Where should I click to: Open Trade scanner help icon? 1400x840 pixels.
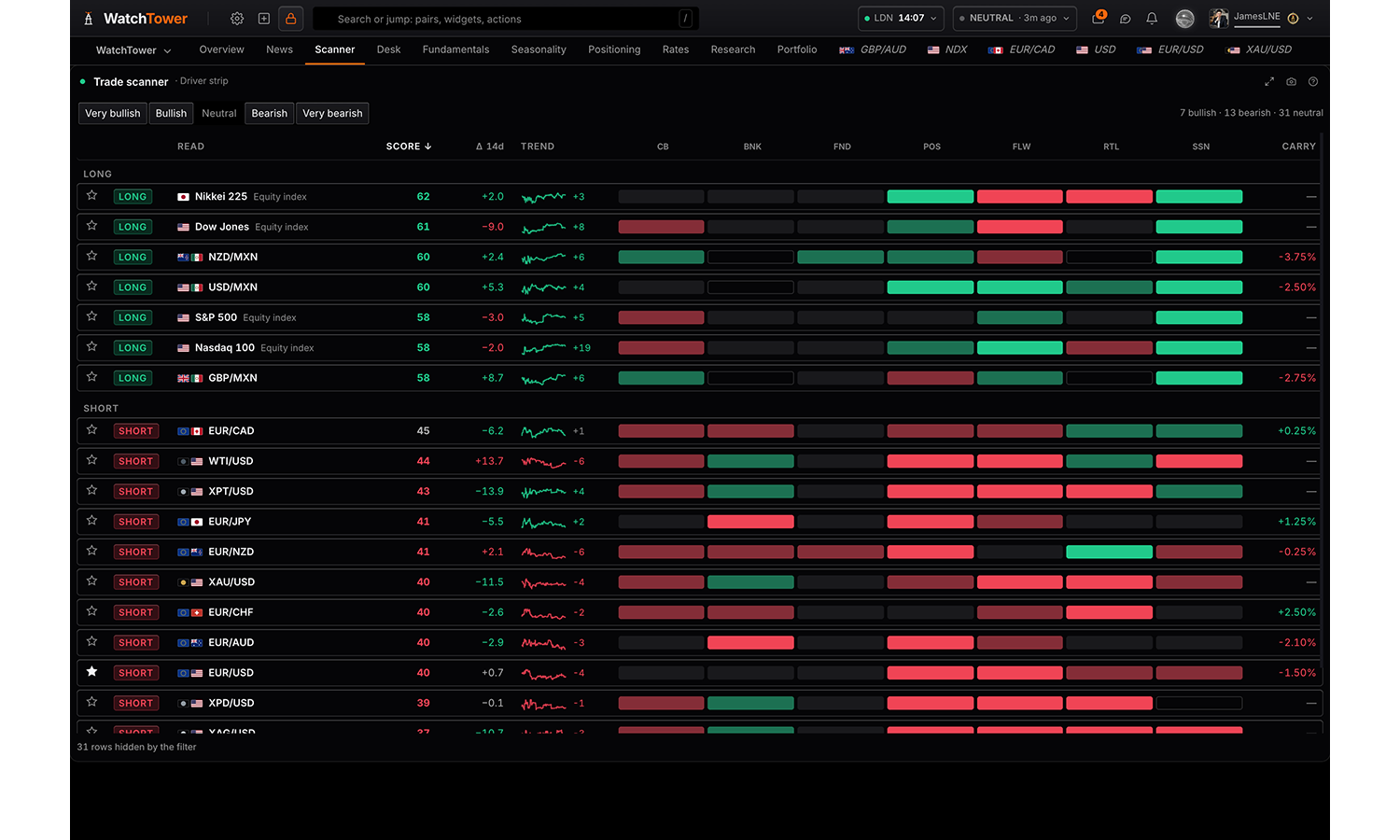coord(1313,82)
